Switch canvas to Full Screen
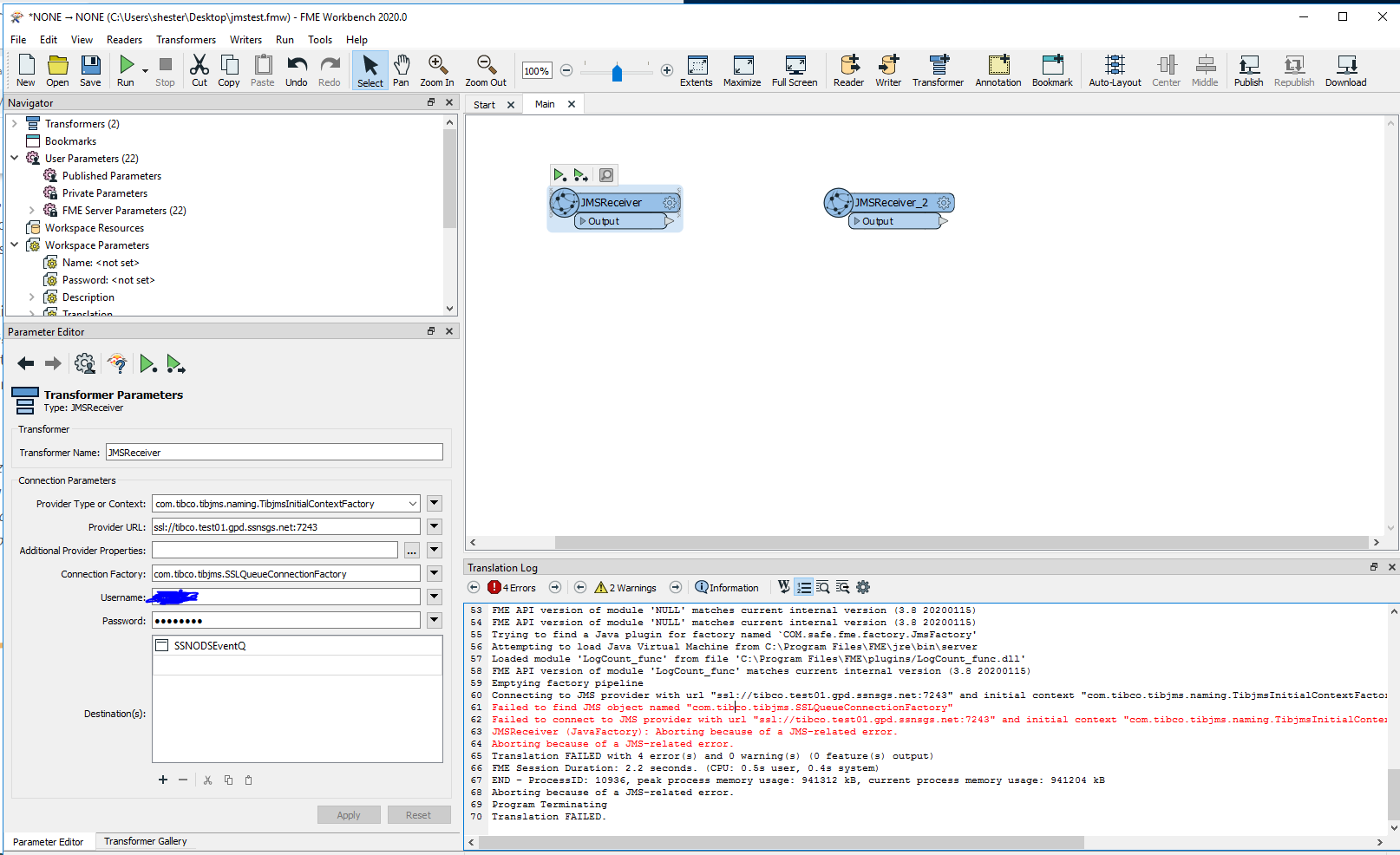The width and height of the screenshot is (1400, 855). click(795, 70)
